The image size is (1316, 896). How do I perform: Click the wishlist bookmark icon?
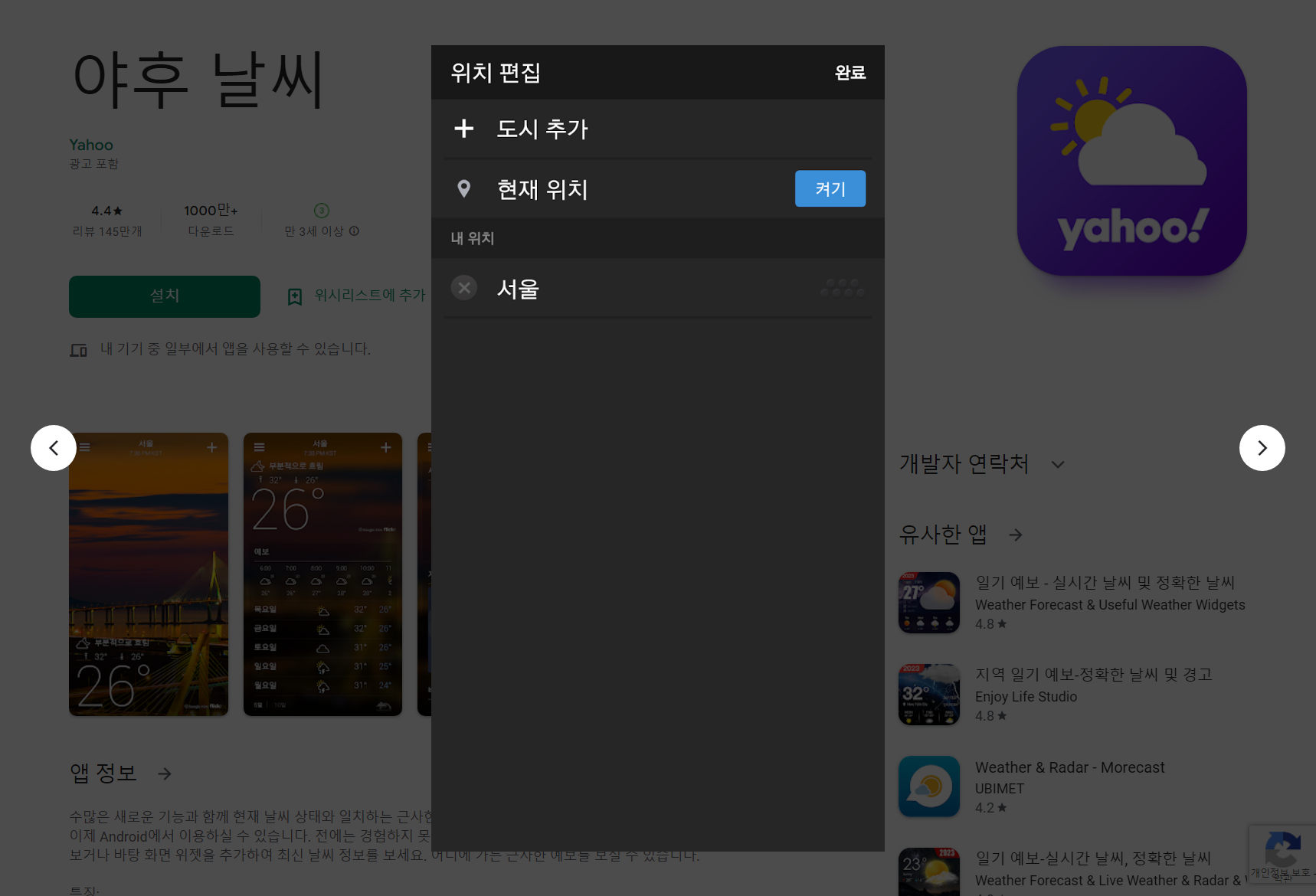point(295,296)
